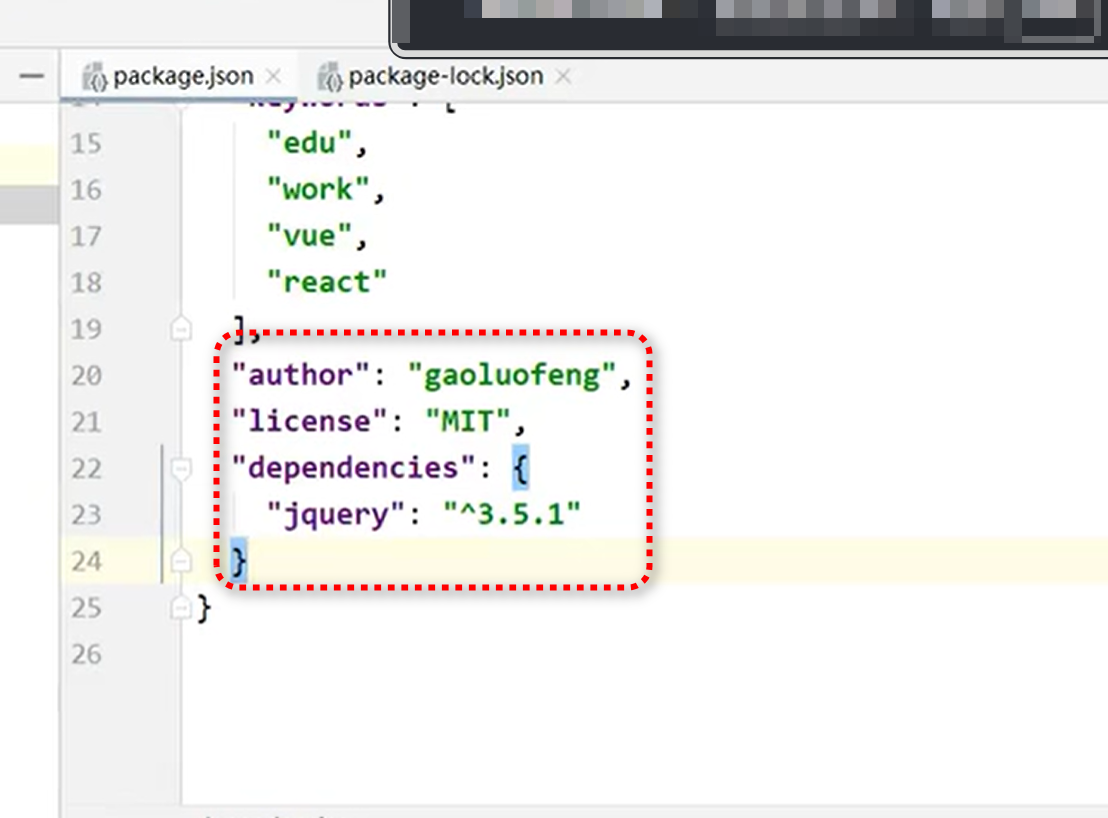
Task: Click the "jquery" dependency key
Action: tap(336, 514)
